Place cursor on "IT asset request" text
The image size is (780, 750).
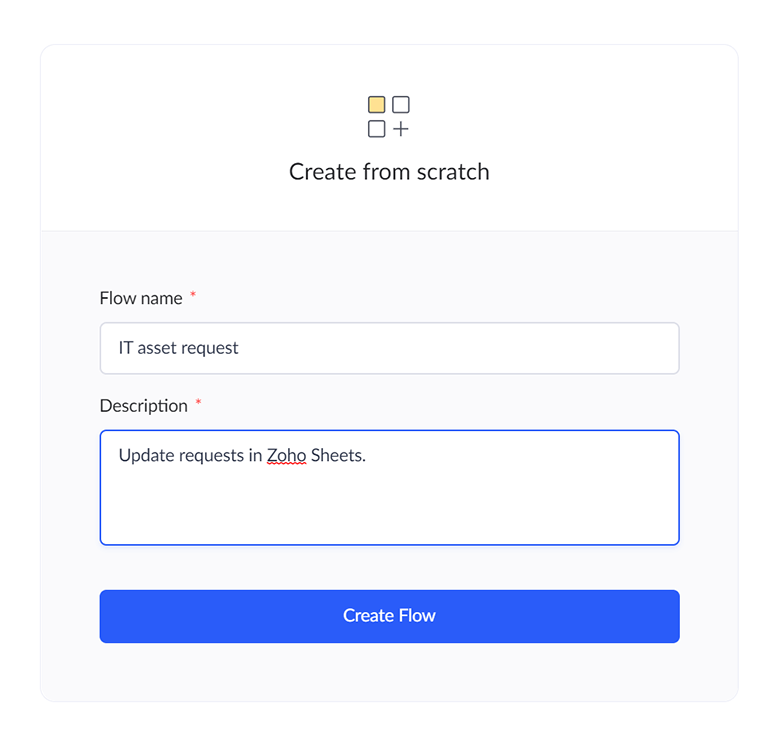(179, 348)
